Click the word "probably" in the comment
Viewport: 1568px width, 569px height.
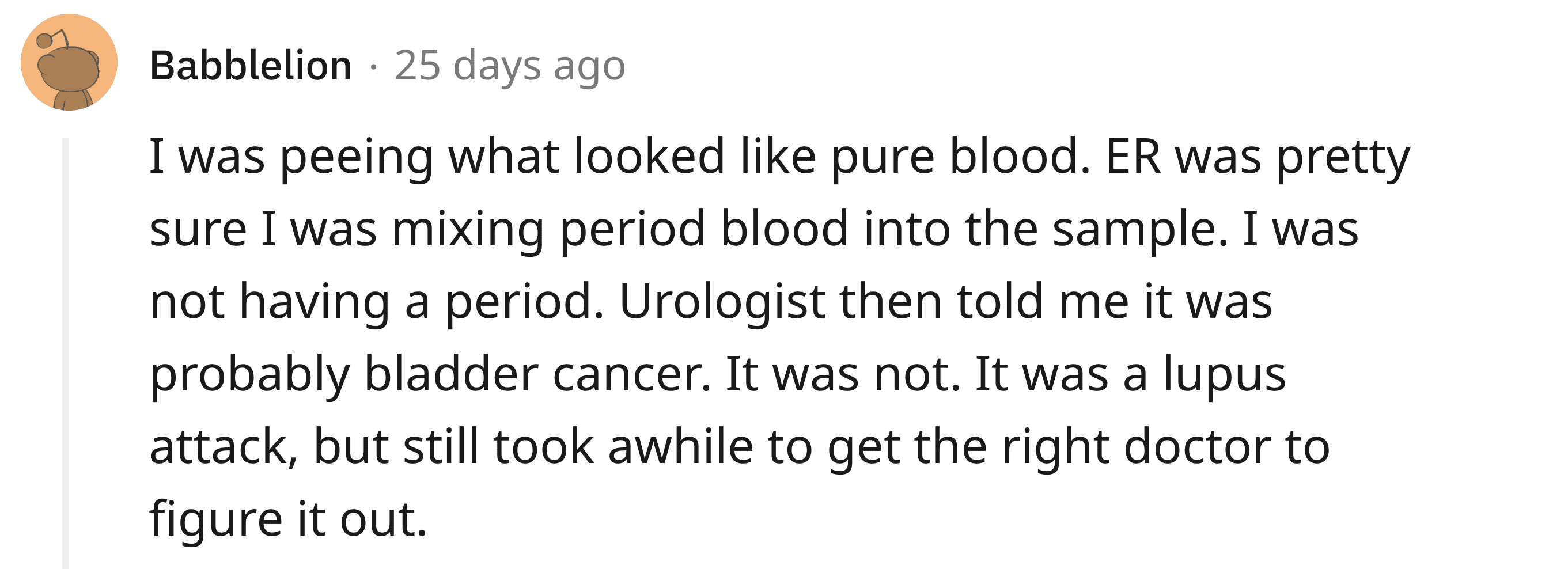tap(250, 374)
